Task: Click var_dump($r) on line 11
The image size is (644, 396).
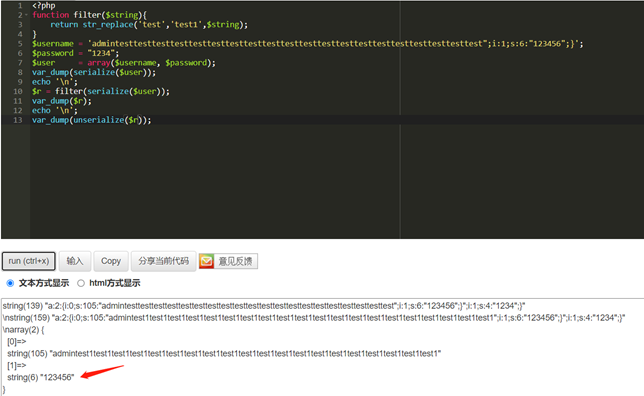Action: 62,101
